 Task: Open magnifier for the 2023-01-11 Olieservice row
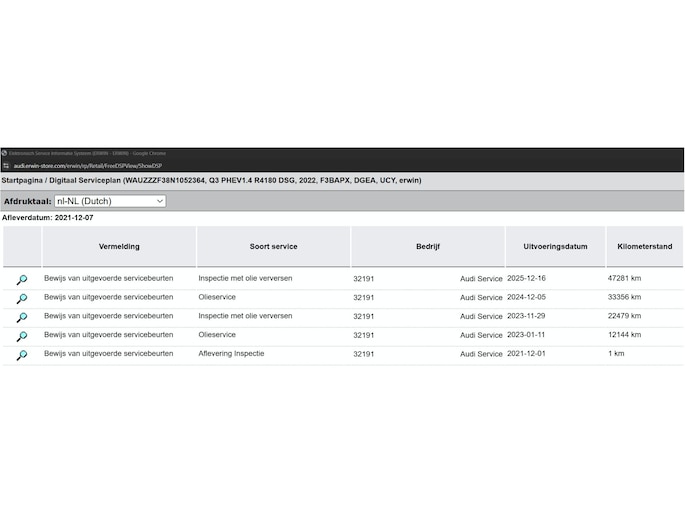click(x=22, y=336)
